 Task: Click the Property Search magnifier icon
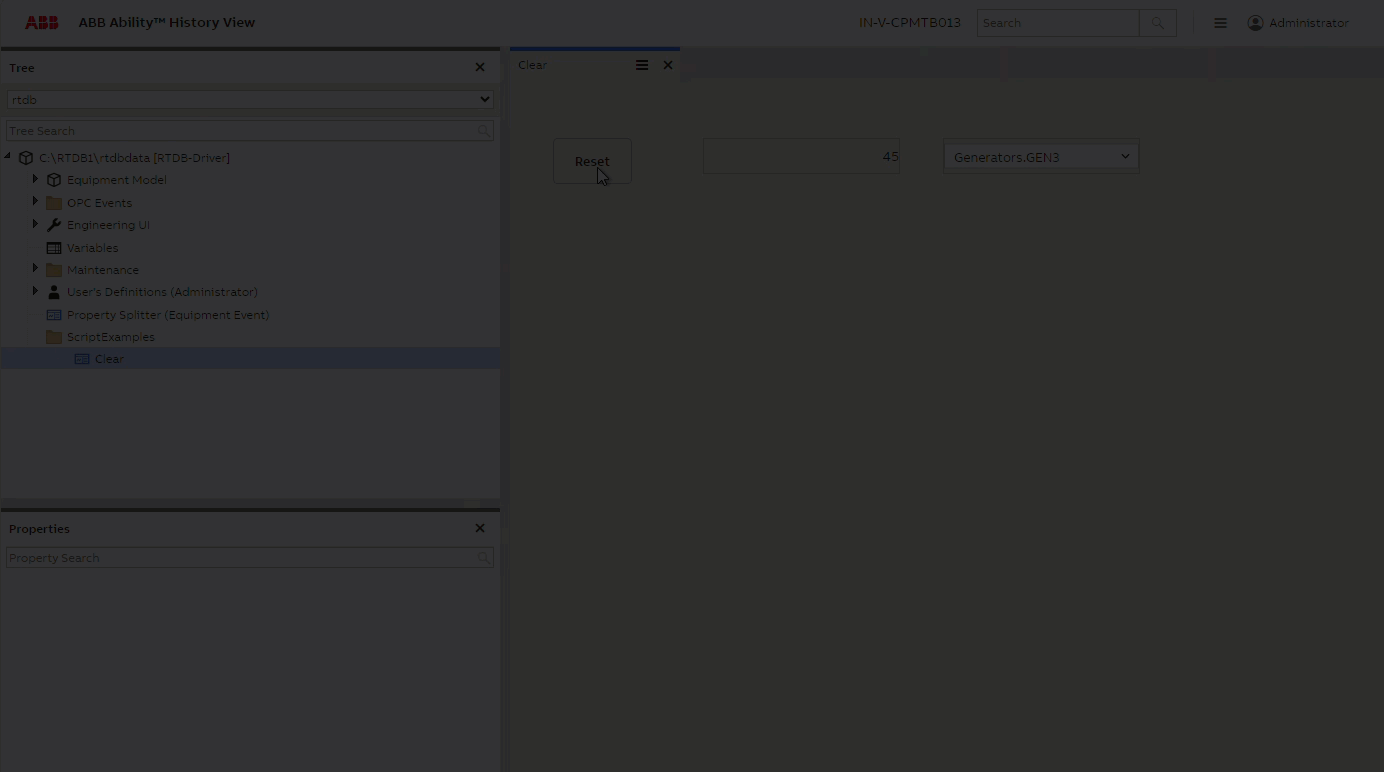tap(484, 558)
